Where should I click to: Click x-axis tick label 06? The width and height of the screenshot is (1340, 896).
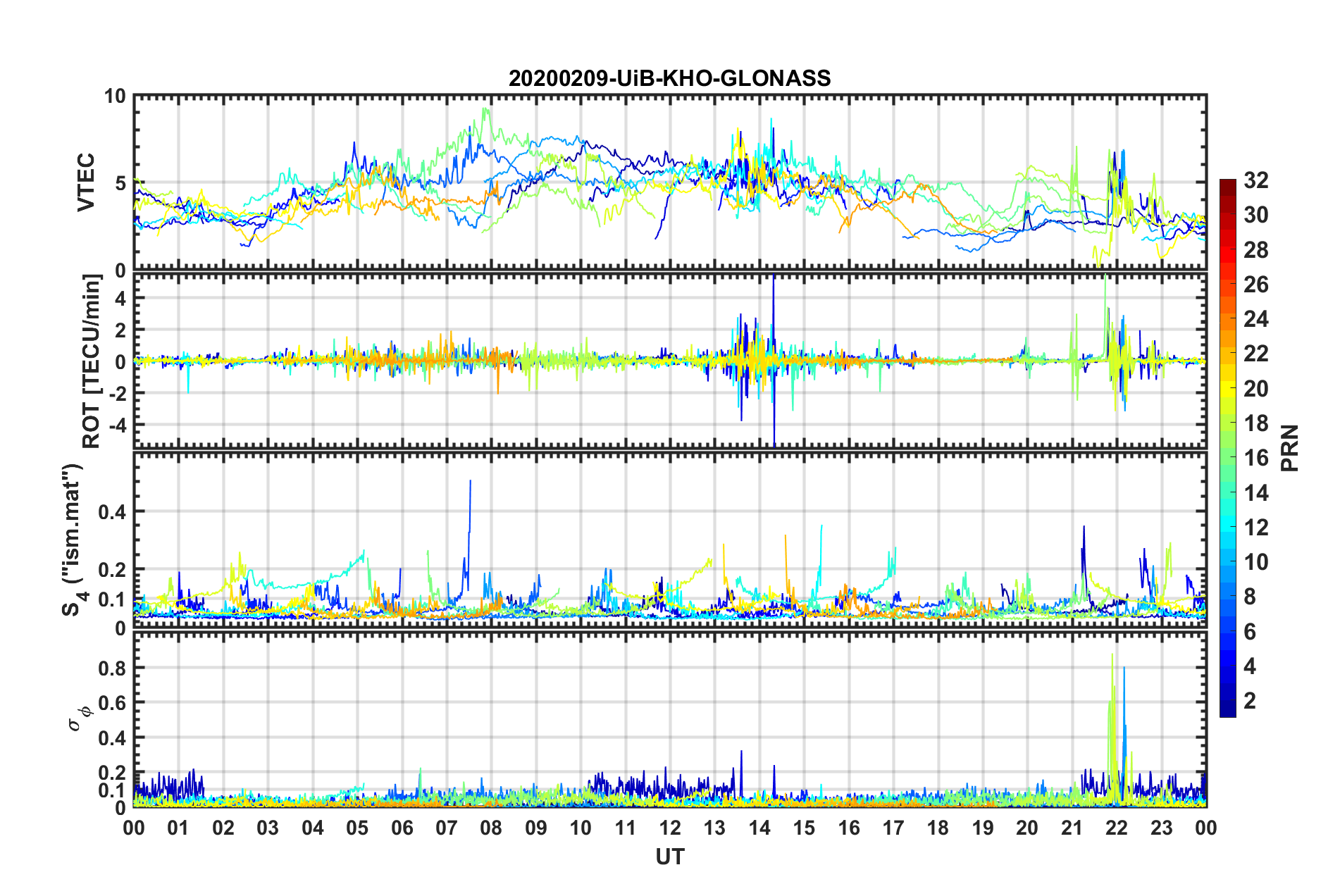coord(402,828)
